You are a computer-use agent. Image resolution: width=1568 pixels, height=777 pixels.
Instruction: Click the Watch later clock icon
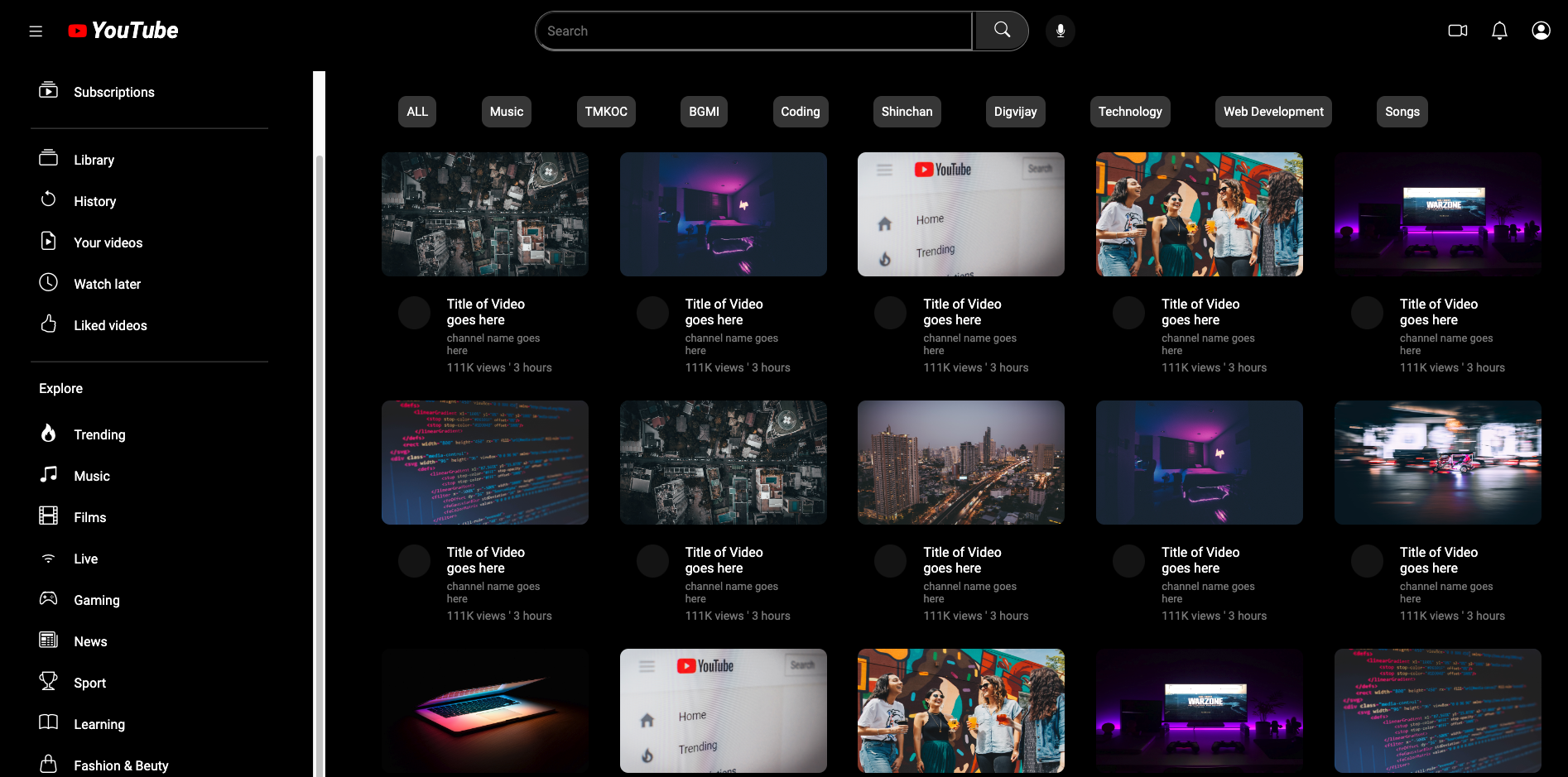tap(49, 283)
